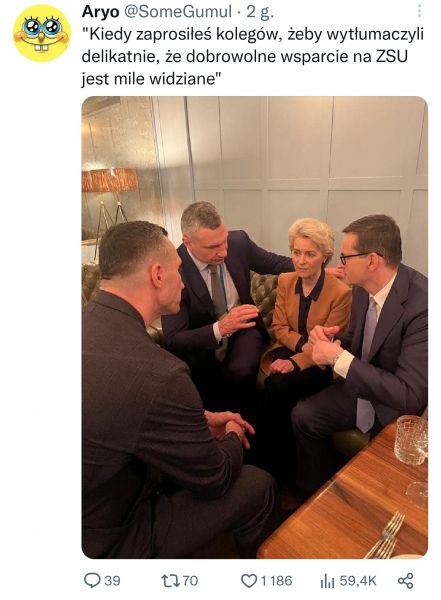The height and width of the screenshot is (600, 441).
Task: Open the @SomeGumul handle link
Action: tap(178, 12)
